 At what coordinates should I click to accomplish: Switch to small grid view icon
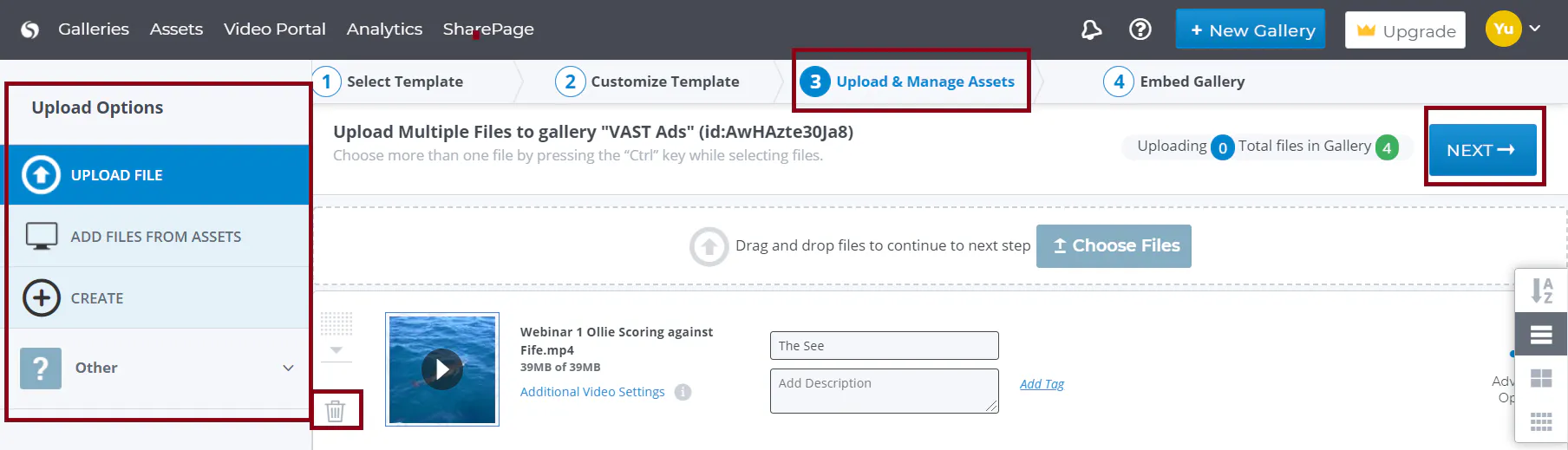coord(1541,422)
